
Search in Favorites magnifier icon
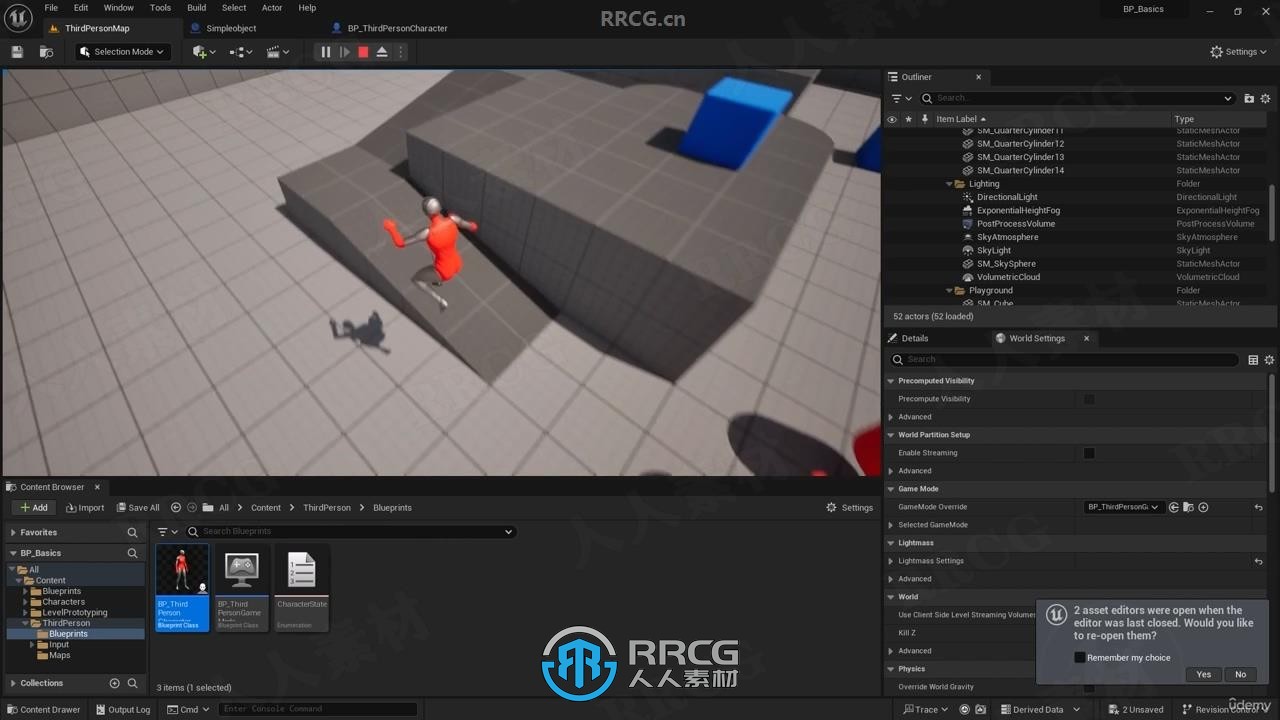coord(132,533)
